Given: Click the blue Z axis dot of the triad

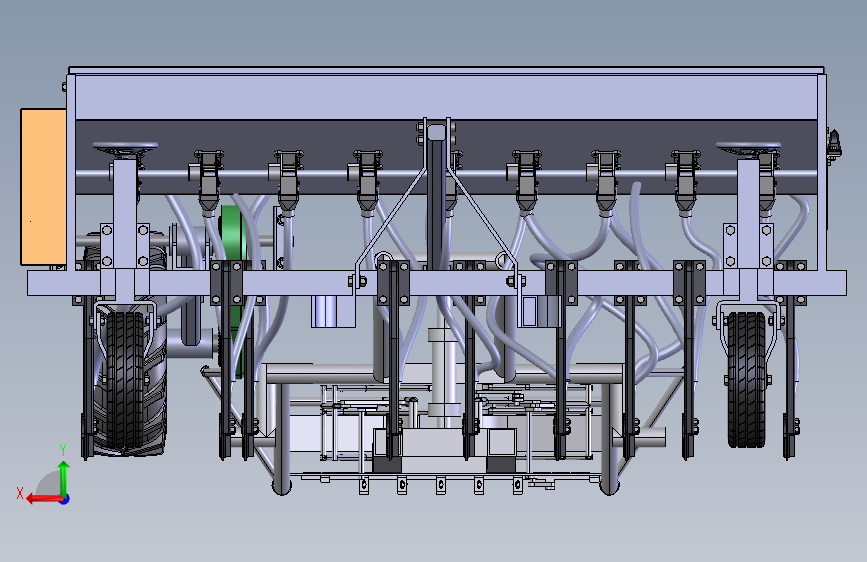Looking at the screenshot, I should [x=65, y=499].
